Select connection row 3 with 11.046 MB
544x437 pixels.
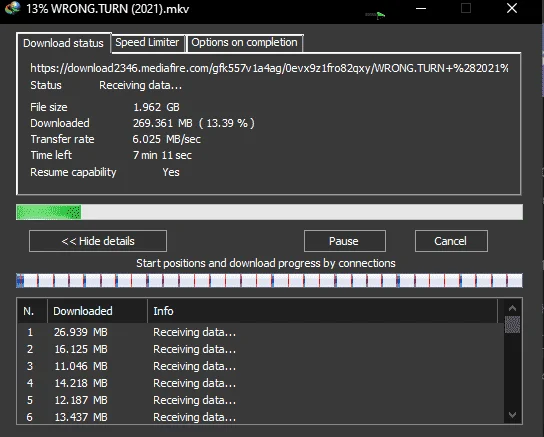[x=260, y=366]
